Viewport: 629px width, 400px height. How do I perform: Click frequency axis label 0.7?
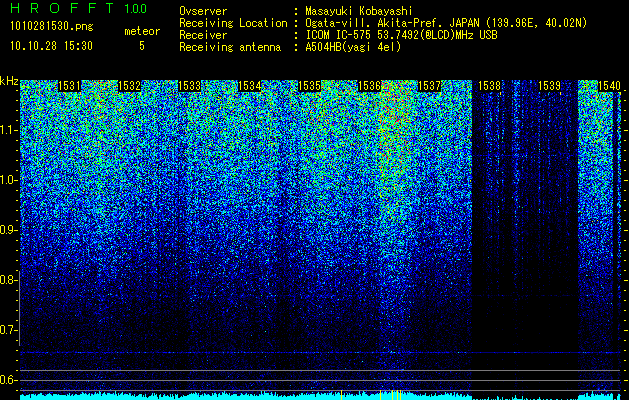[8, 330]
